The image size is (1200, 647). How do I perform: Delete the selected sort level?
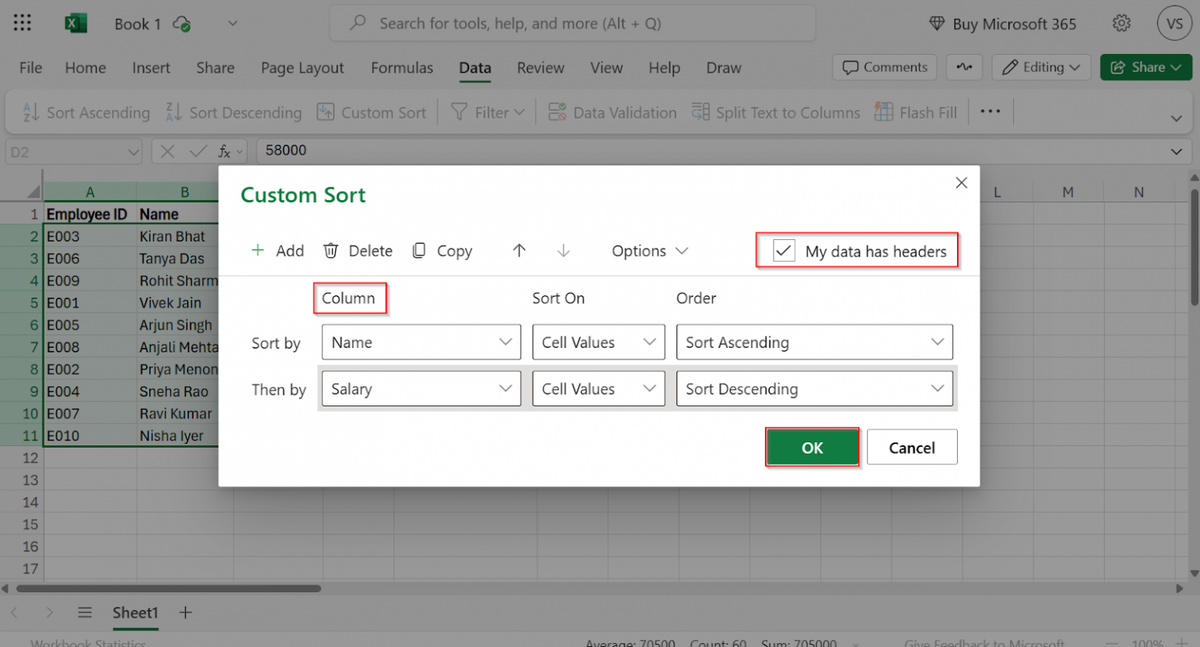tap(357, 251)
